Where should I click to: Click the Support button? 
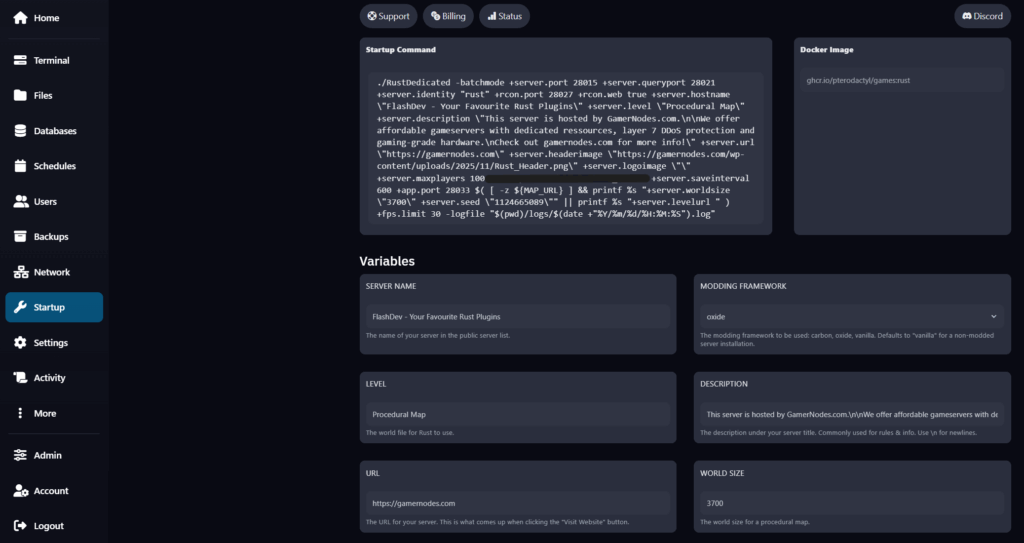pyautogui.click(x=388, y=16)
